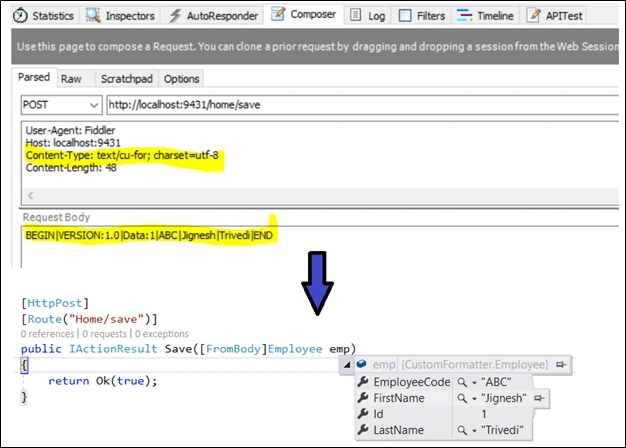Open the Log tab
626x448 pixels.
tap(368, 16)
